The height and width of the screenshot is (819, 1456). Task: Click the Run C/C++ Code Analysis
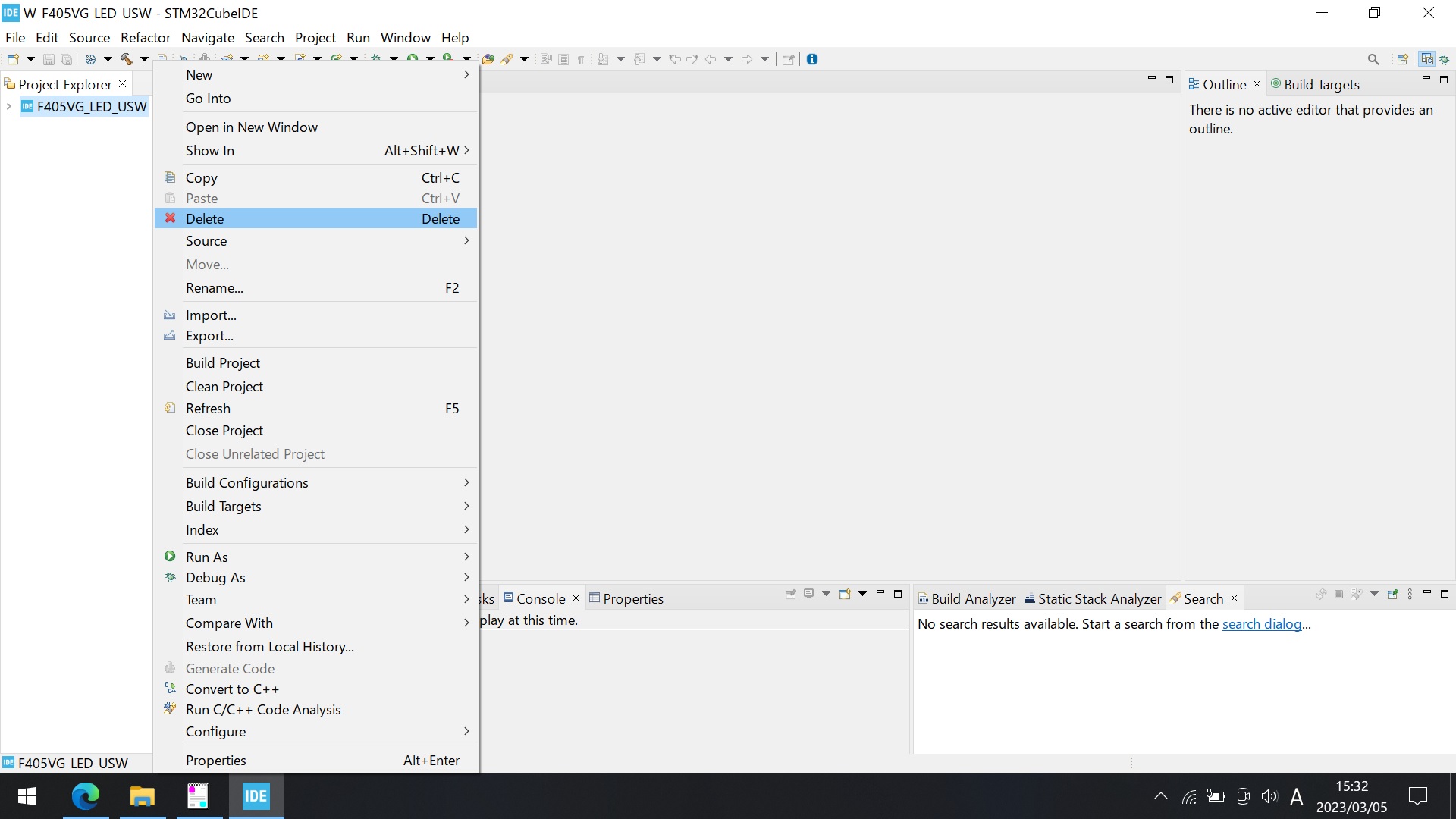262,709
